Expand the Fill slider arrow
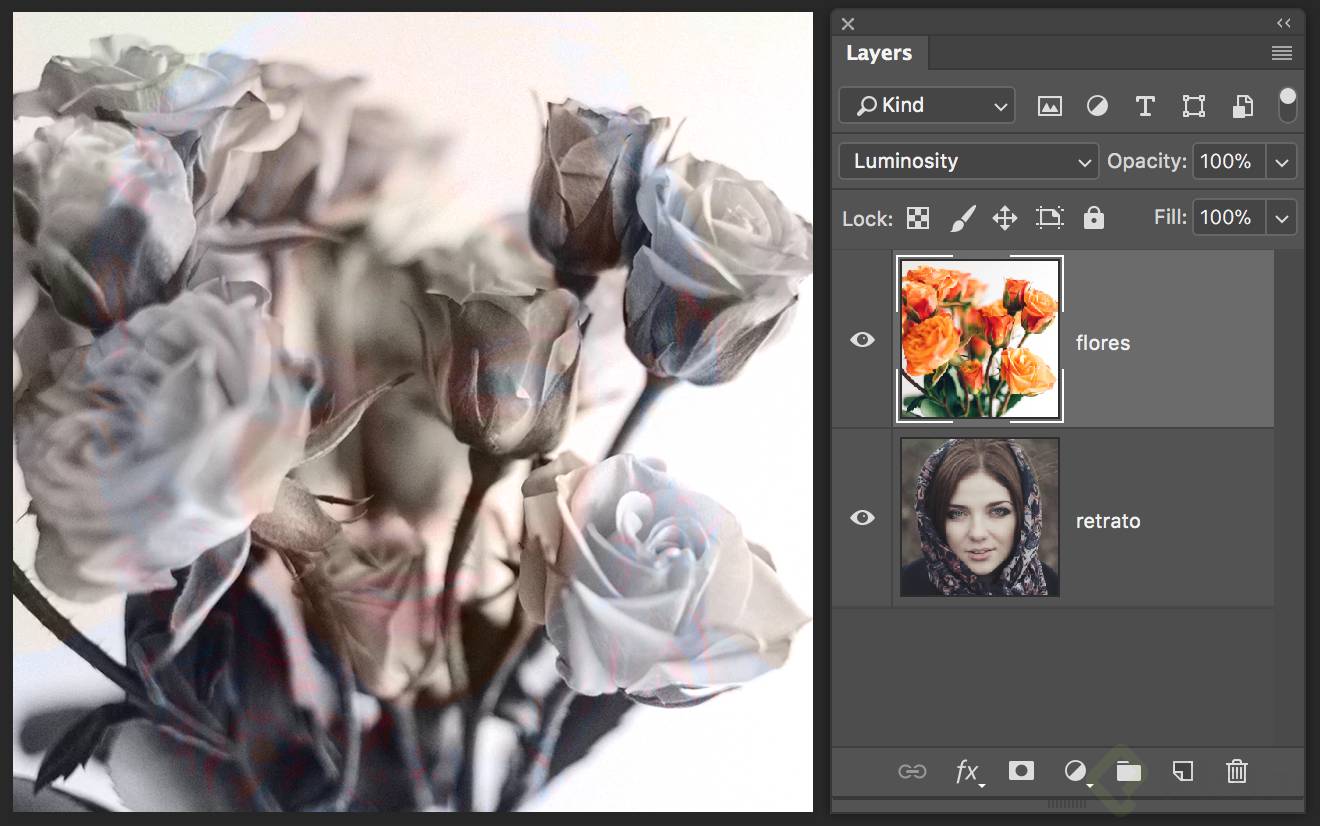The image size is (1320, 826). click(x=1282, y=217)
